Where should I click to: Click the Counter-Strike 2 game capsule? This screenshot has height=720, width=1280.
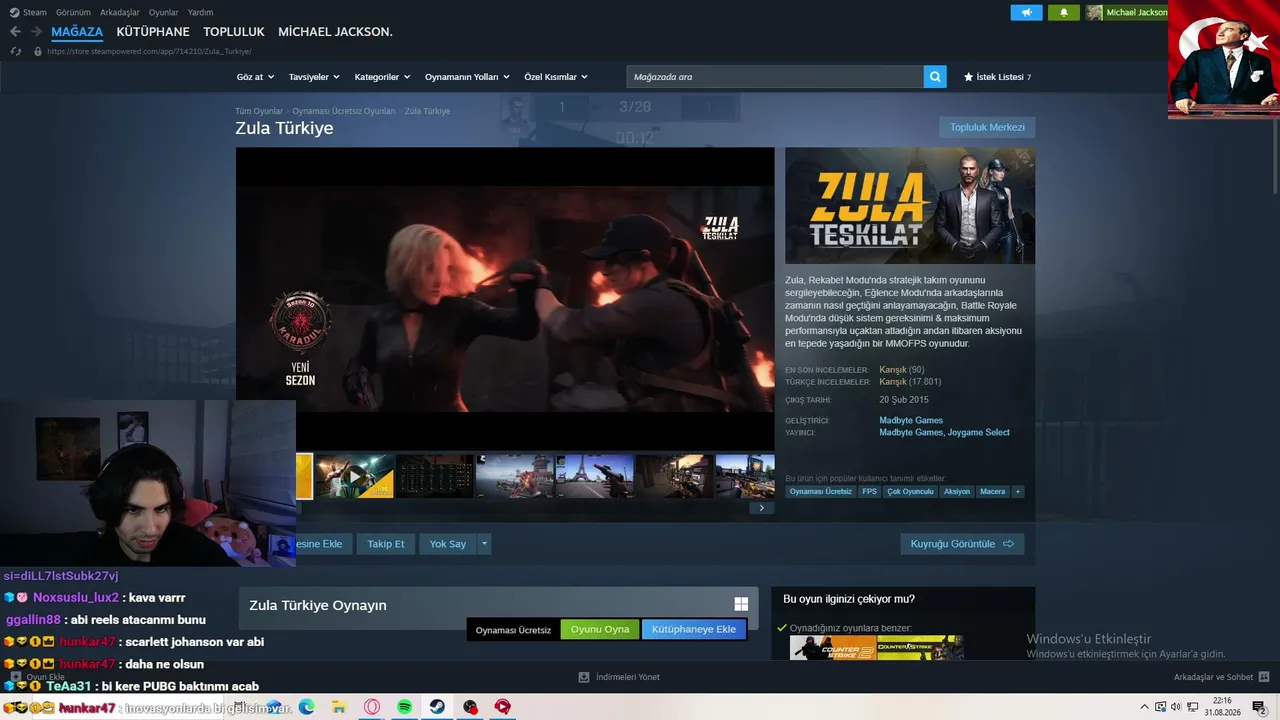click(x=833, y=648)
